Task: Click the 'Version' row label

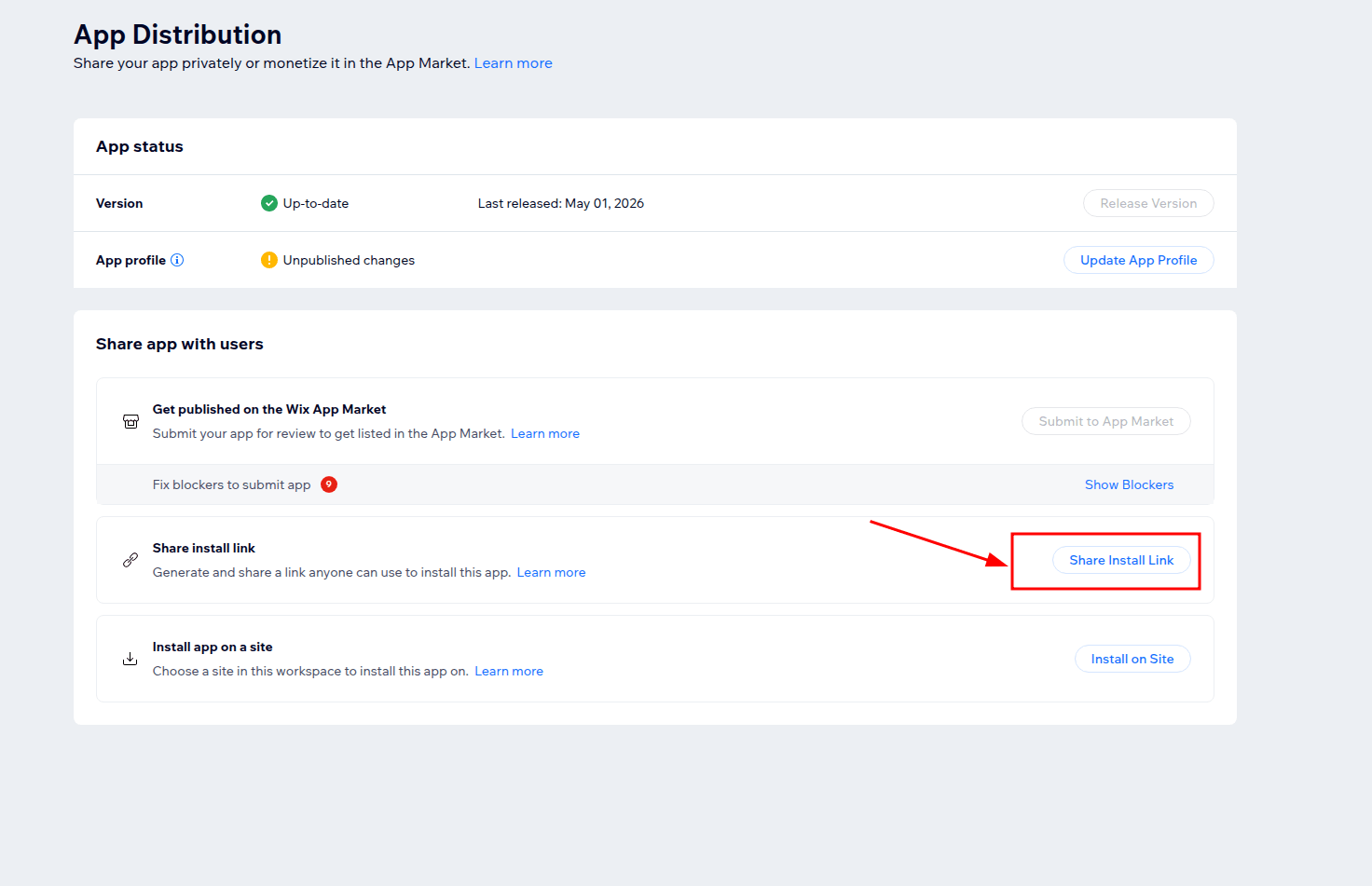Action: click(119, 203)
